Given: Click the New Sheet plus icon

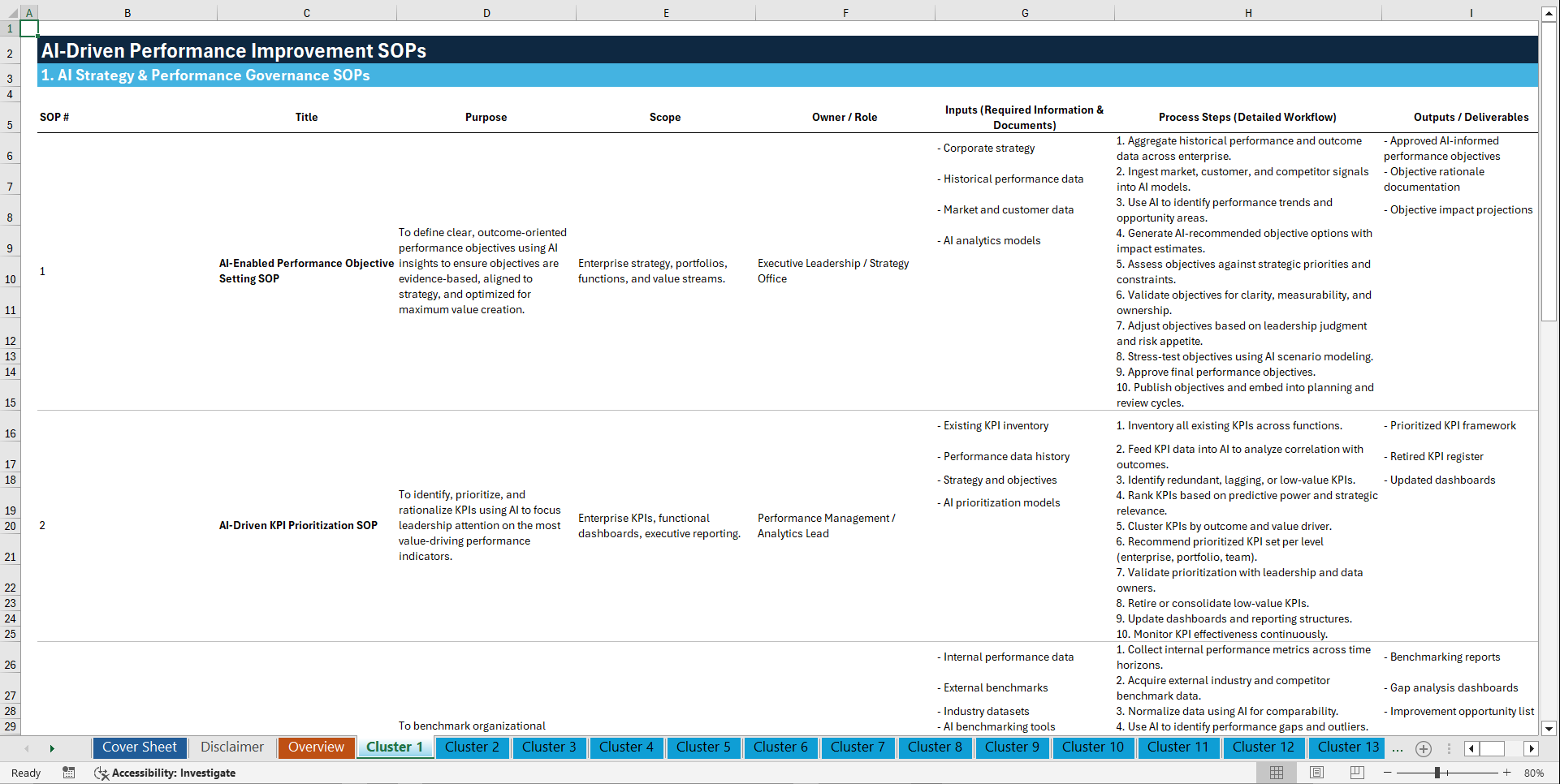Looking at the screenshot, I should pos(1423,748).
